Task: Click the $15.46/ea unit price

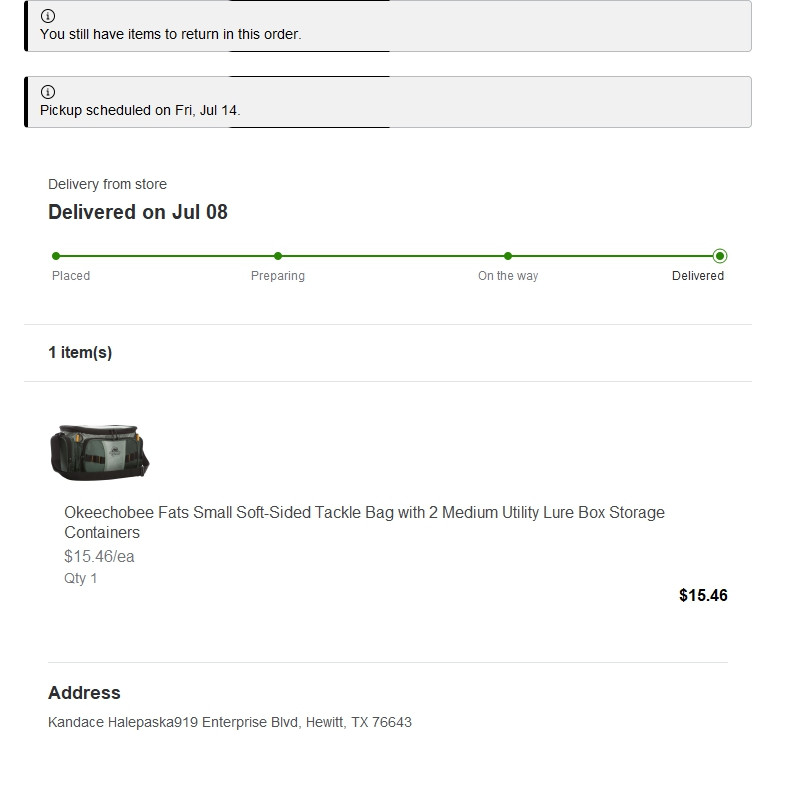Action: click(x=99, y=556)
